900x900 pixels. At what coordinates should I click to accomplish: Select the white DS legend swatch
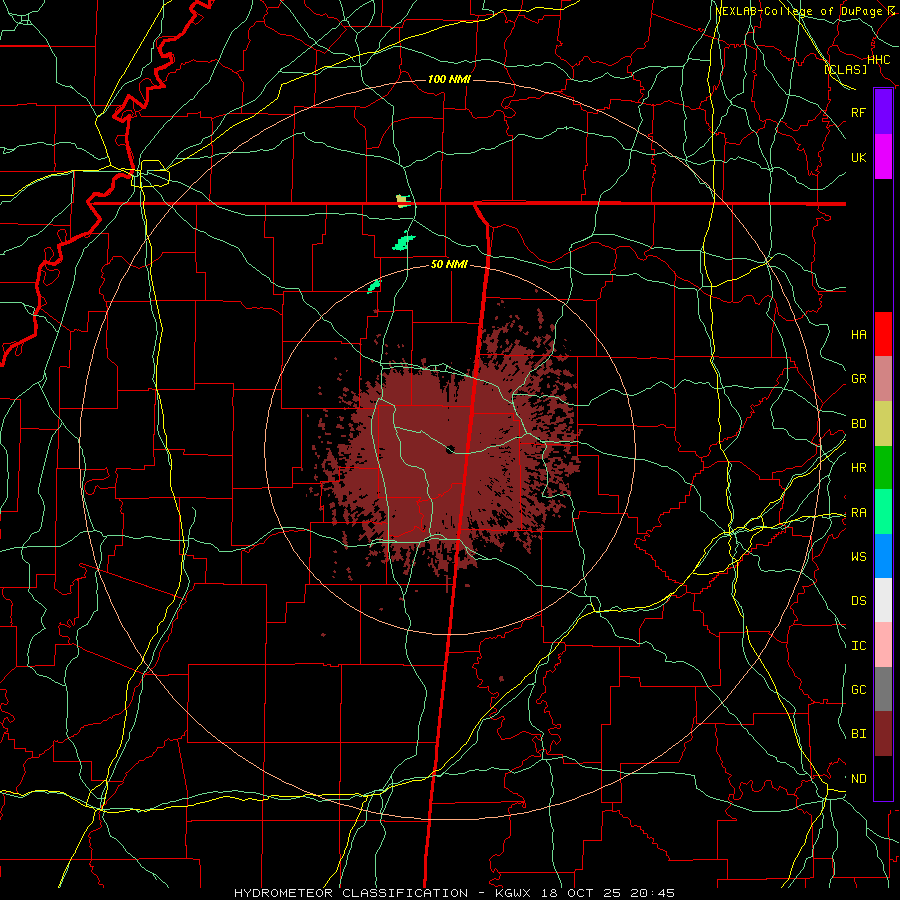tap(883, 600)
